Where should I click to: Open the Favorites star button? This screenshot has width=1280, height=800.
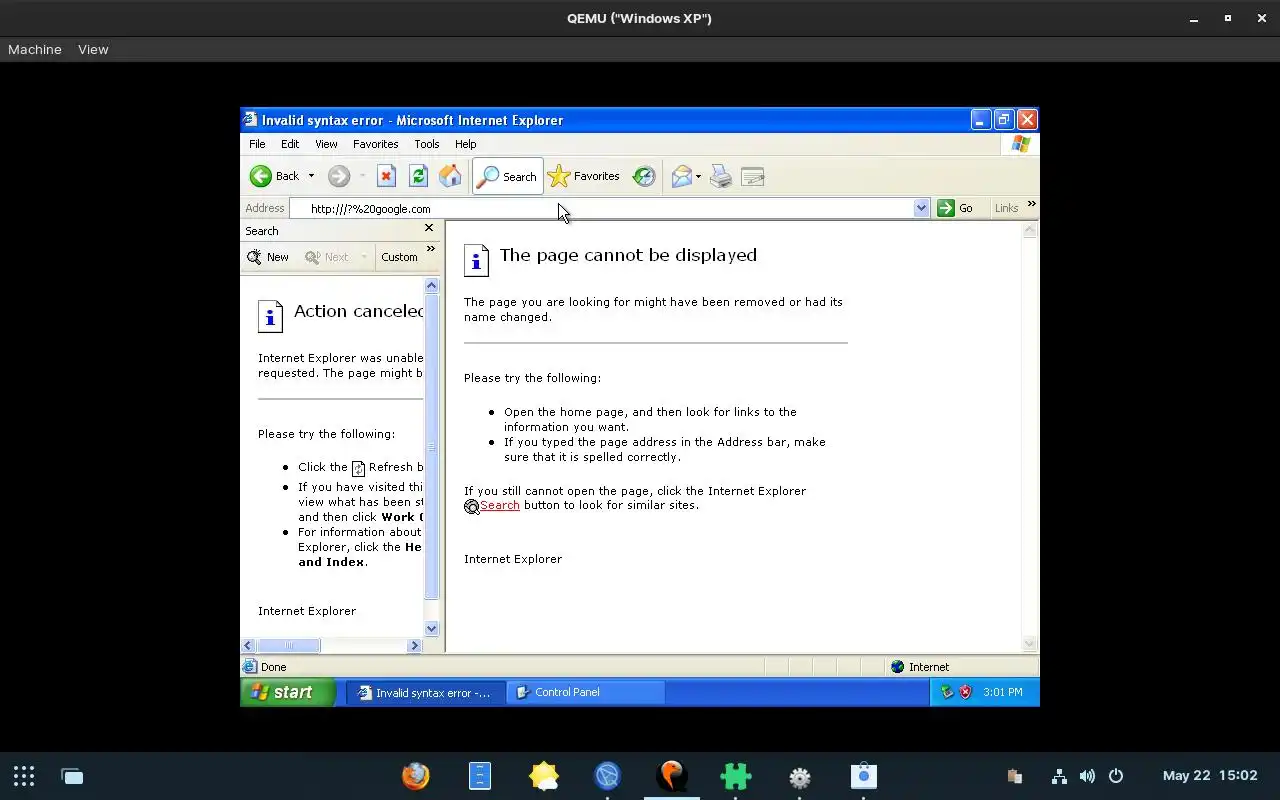pos(584,176)
